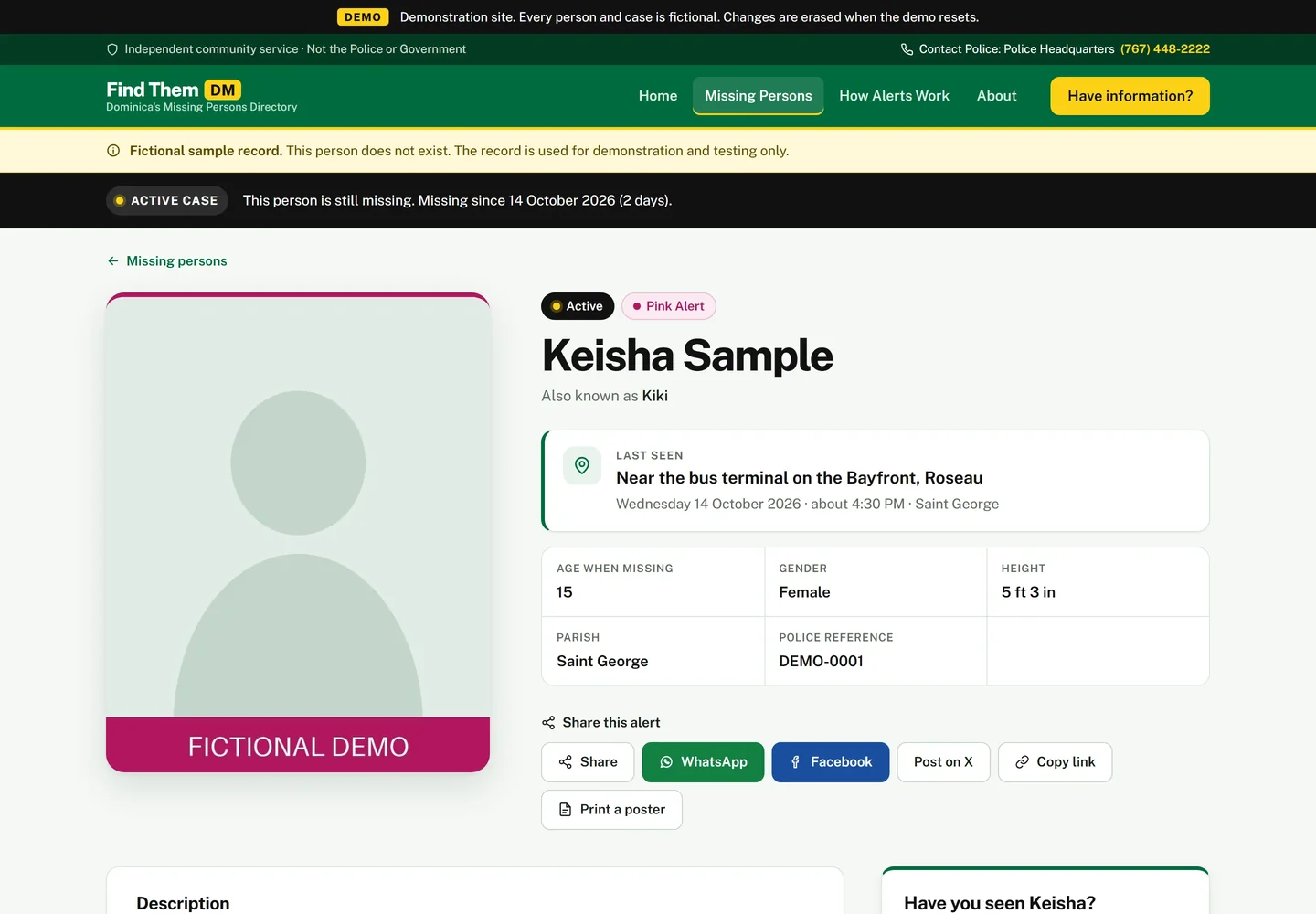Click the DEMO label in top banner
The image size is (1316, 914).
pos(363,17)
